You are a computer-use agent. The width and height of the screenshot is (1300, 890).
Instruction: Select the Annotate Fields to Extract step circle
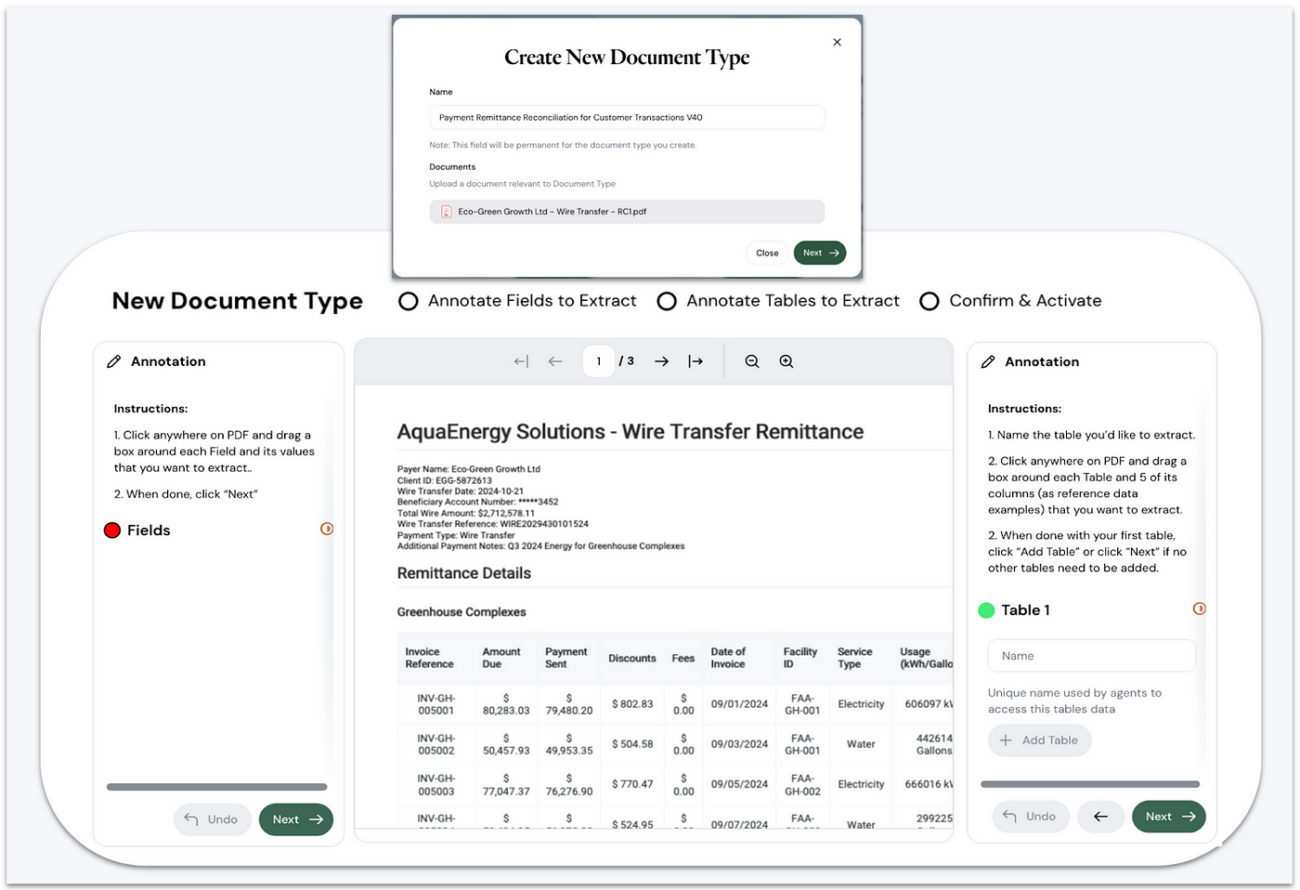point(408,300)
